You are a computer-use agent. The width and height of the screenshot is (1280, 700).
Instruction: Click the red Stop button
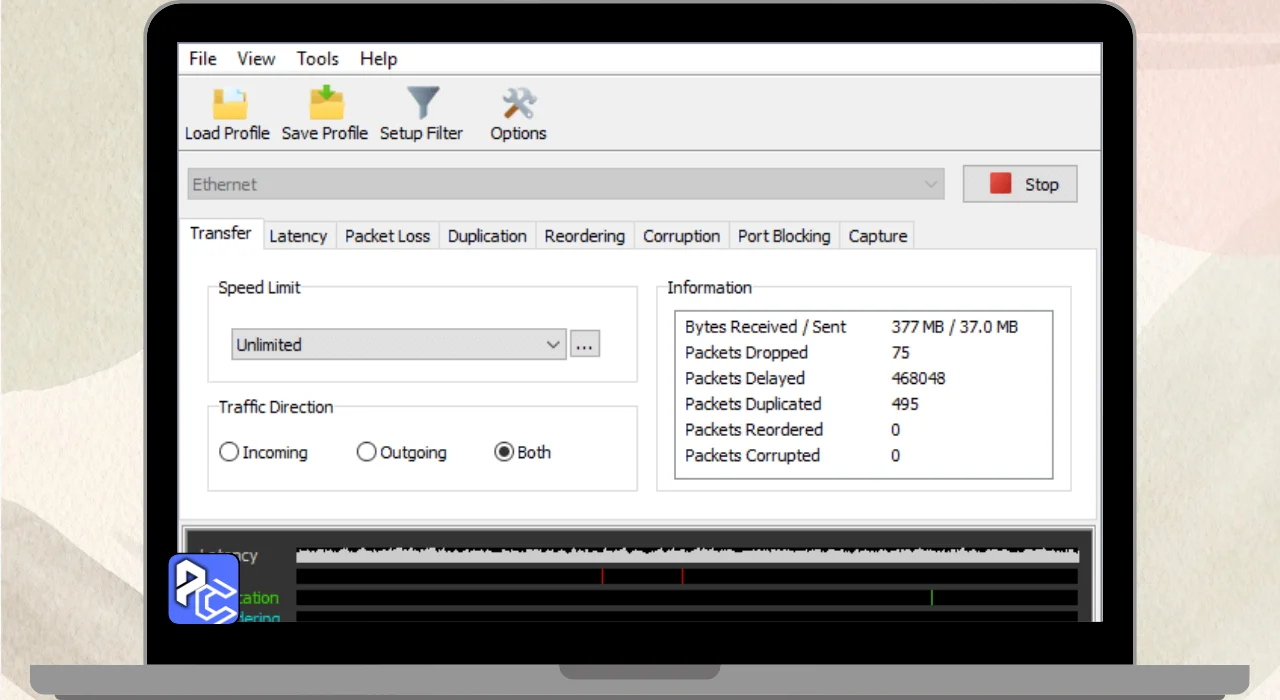click(x=1020, y=184)
